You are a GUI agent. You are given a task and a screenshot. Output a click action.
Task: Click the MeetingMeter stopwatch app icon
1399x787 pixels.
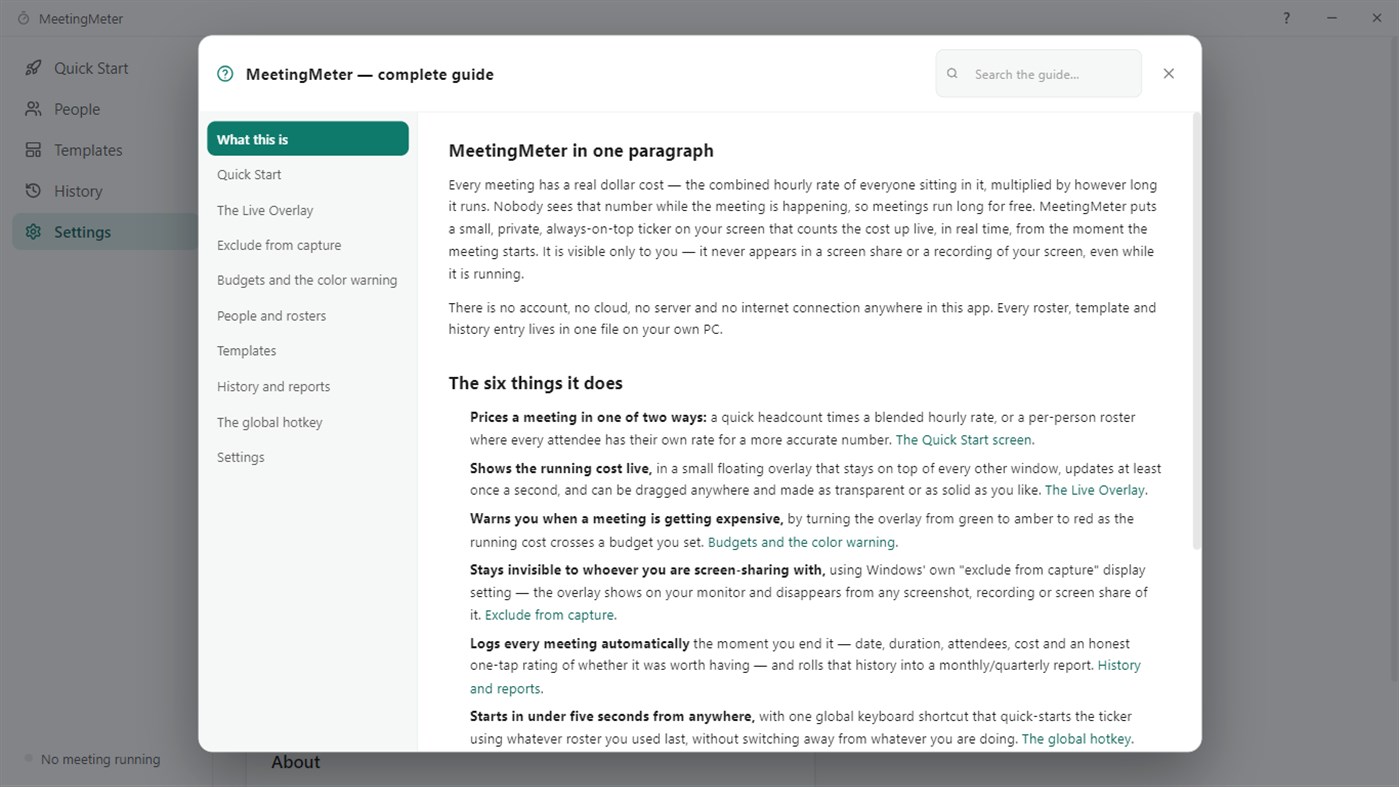23,18
